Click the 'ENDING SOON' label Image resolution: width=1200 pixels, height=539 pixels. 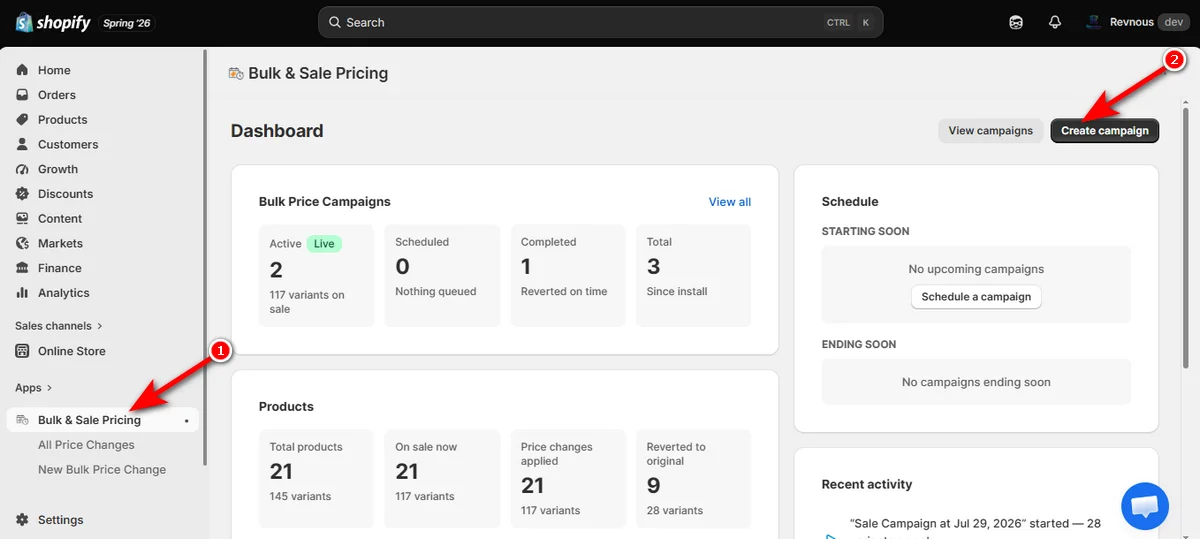[859, 344]
